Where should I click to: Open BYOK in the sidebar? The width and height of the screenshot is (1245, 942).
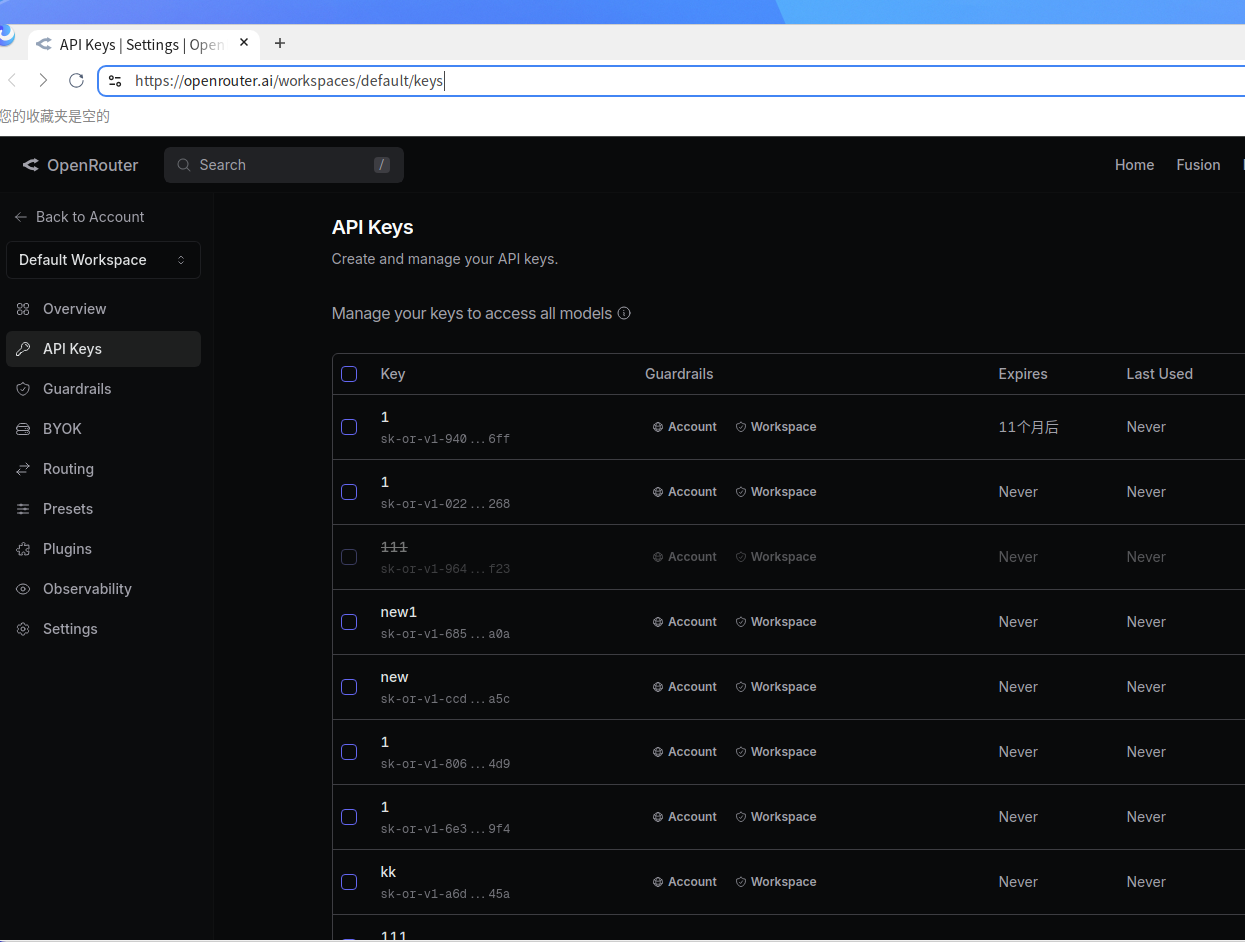103,429
